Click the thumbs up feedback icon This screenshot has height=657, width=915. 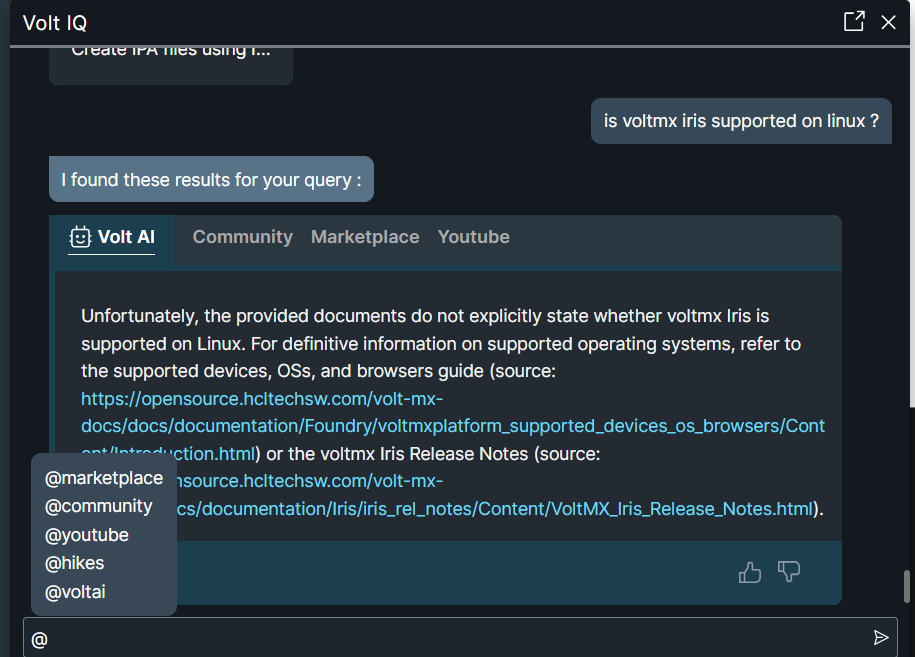(750, 572)
